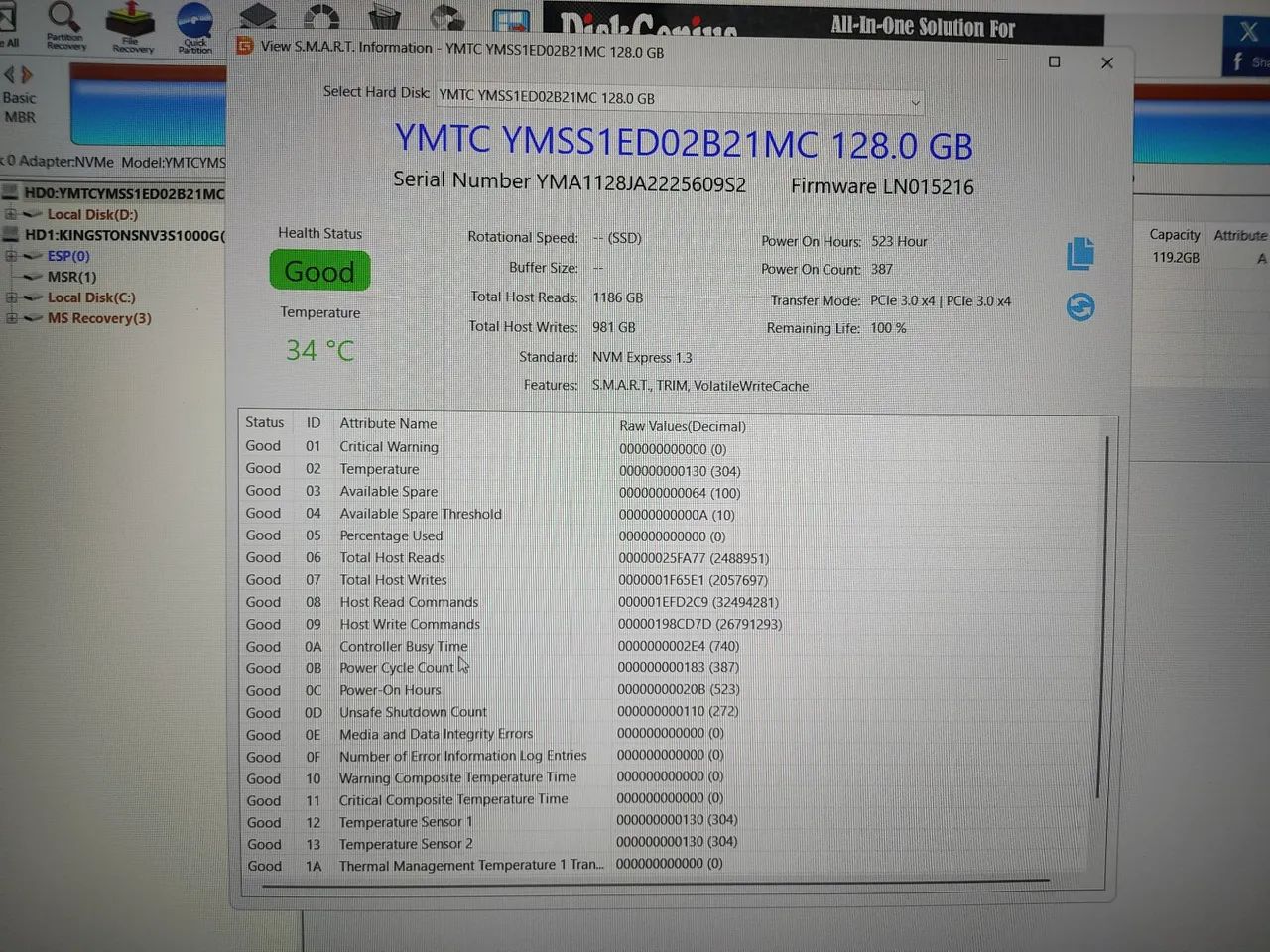Click the ID column header

point(314,422)
